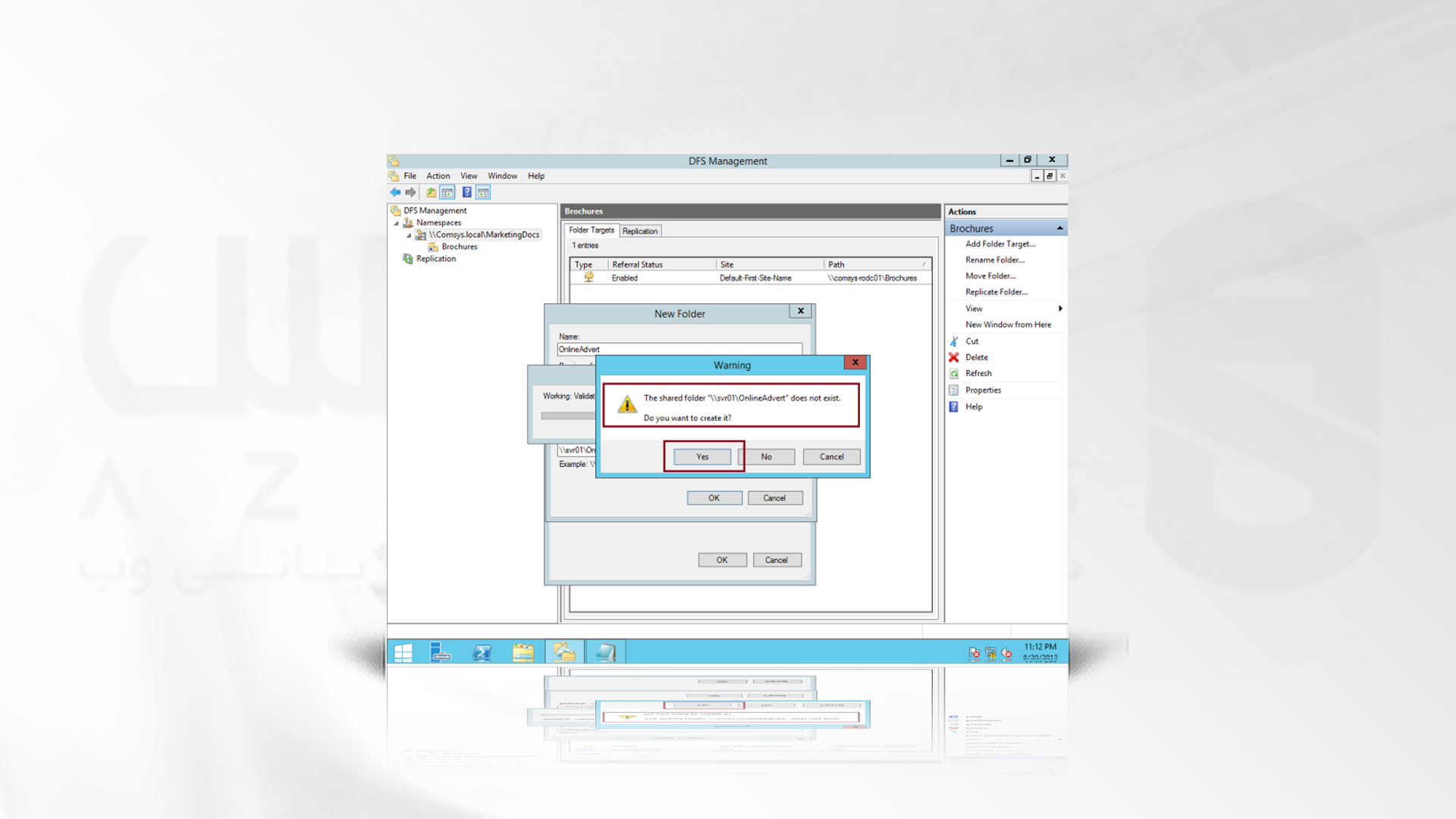1456x819 pixels.
Task: Click the Up one level toolbar icon
Action: coord(431,193)
